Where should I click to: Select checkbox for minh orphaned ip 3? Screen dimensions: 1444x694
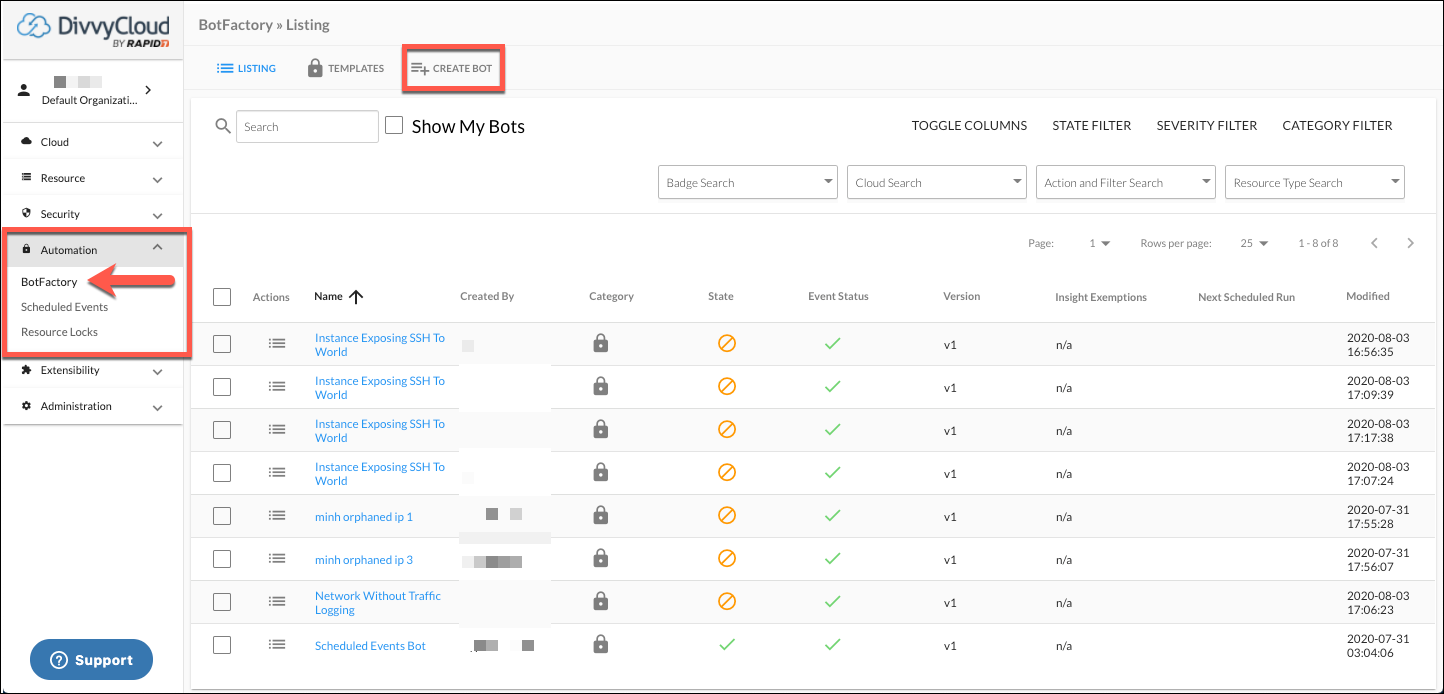[222, 558]
